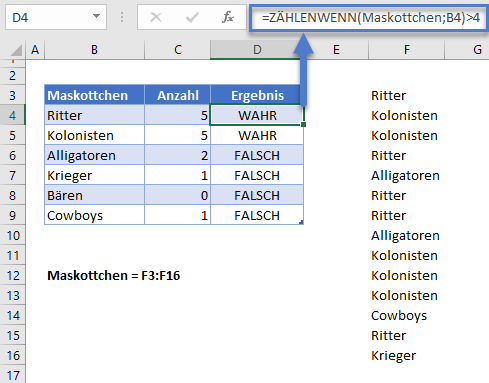Select cell D9 showing FALSCH
This screenshot has height=383, width=489.
[257, 215]
